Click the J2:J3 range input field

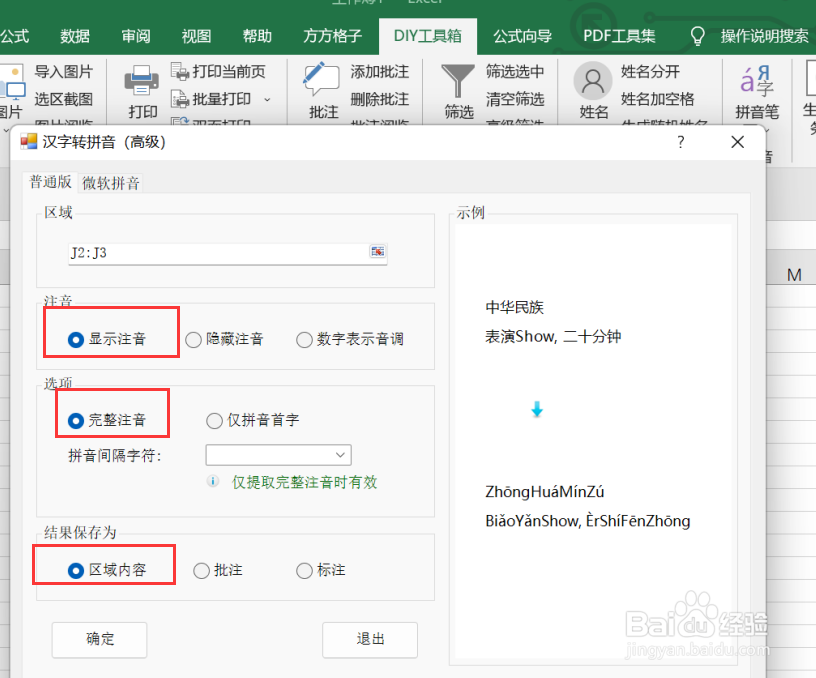point(228,253)
